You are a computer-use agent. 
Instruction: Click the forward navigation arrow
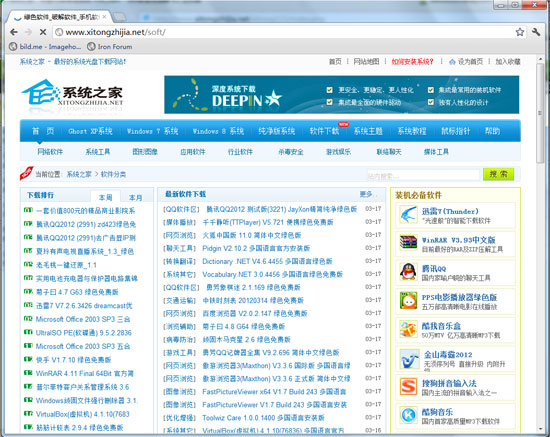(x=28, y=32)
